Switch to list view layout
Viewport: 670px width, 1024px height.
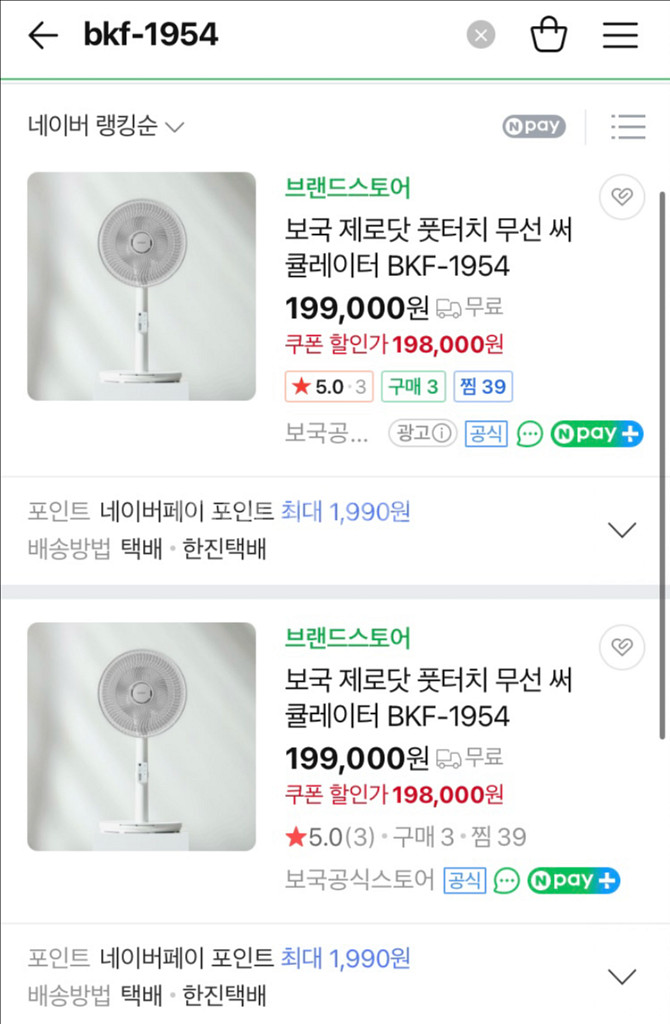coord(628,127)
